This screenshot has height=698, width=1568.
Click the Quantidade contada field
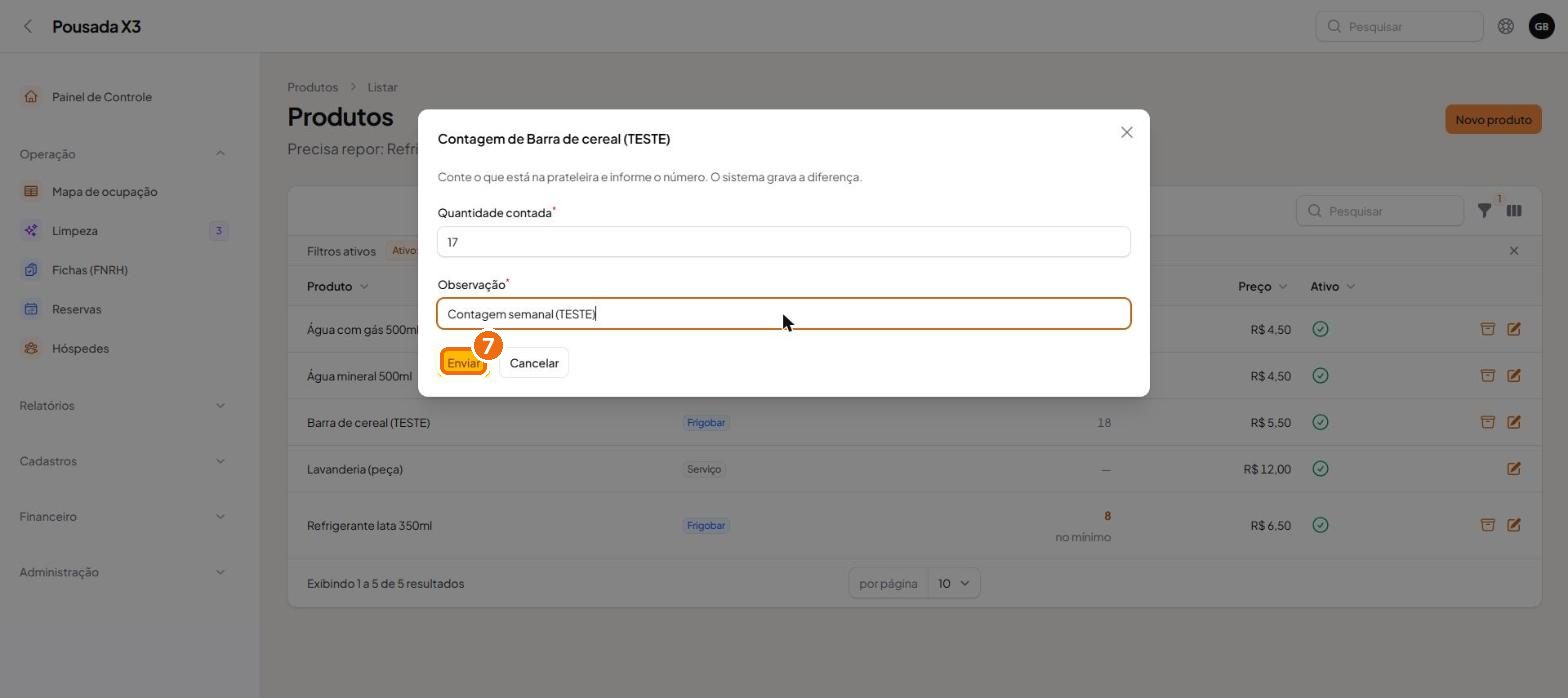784,242
